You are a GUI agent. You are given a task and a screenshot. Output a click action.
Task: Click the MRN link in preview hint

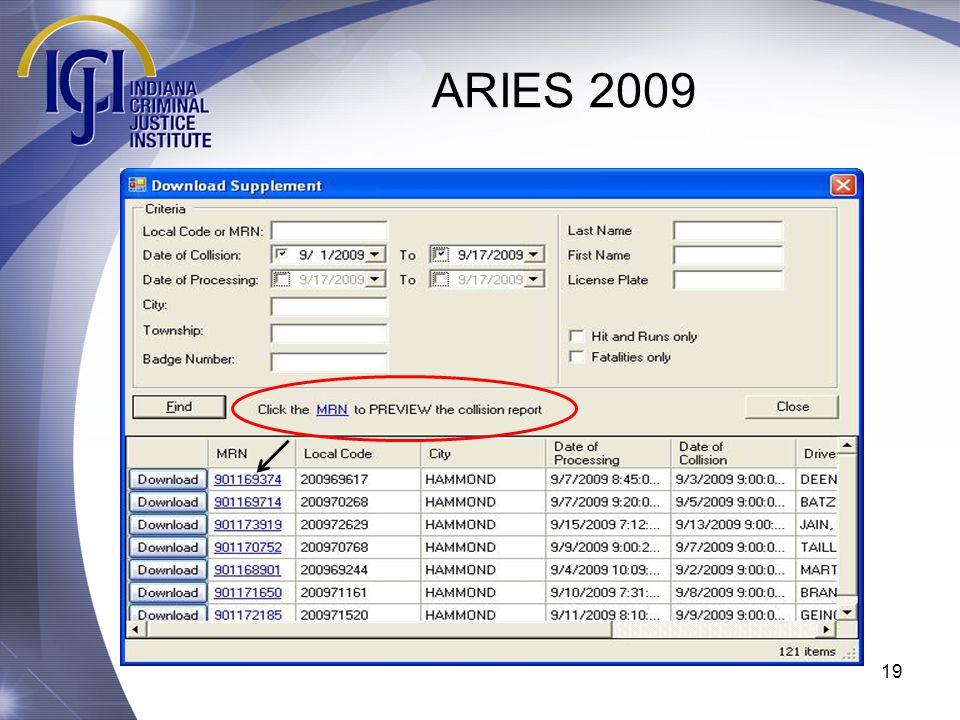click(x=332, y=410)
